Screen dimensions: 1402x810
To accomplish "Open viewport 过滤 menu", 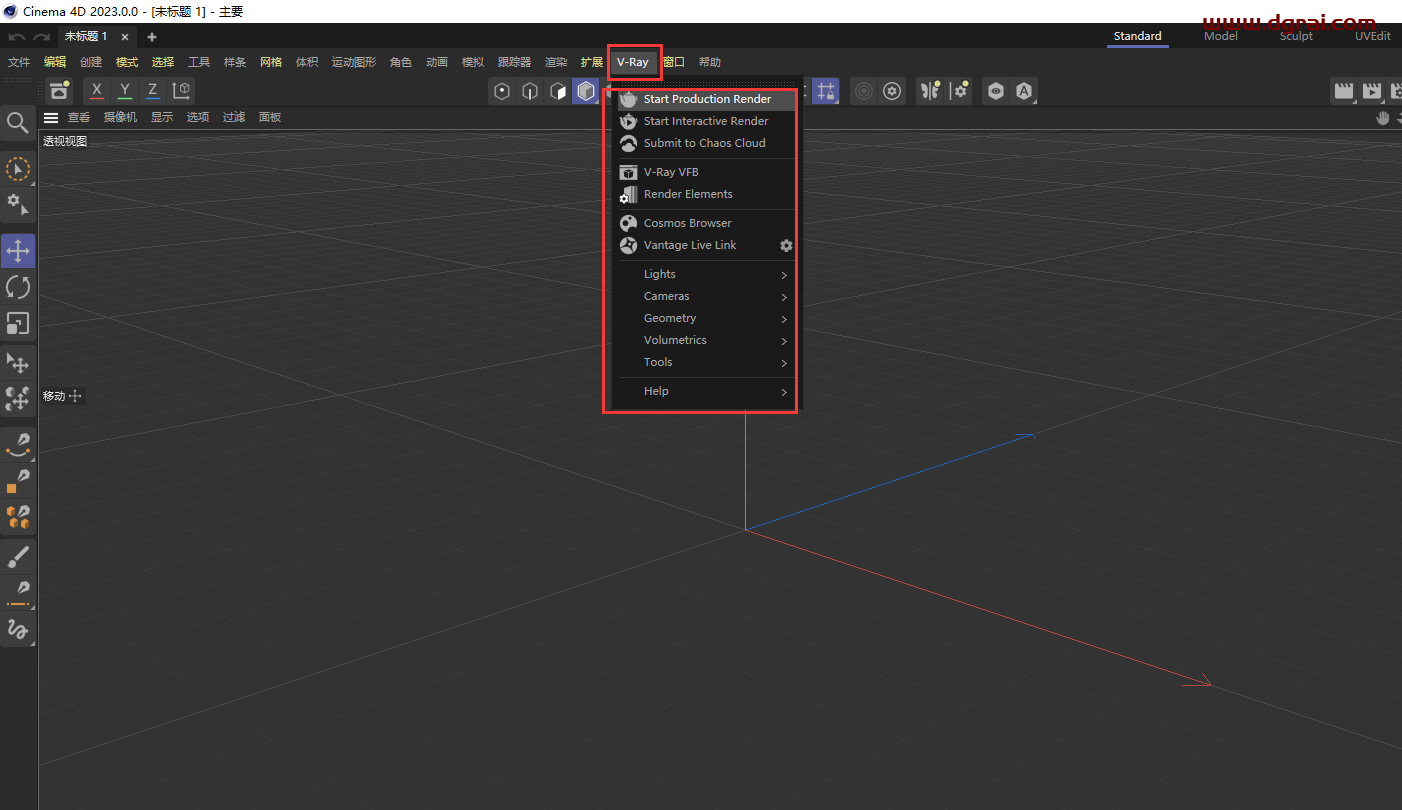I will point(234,118).
